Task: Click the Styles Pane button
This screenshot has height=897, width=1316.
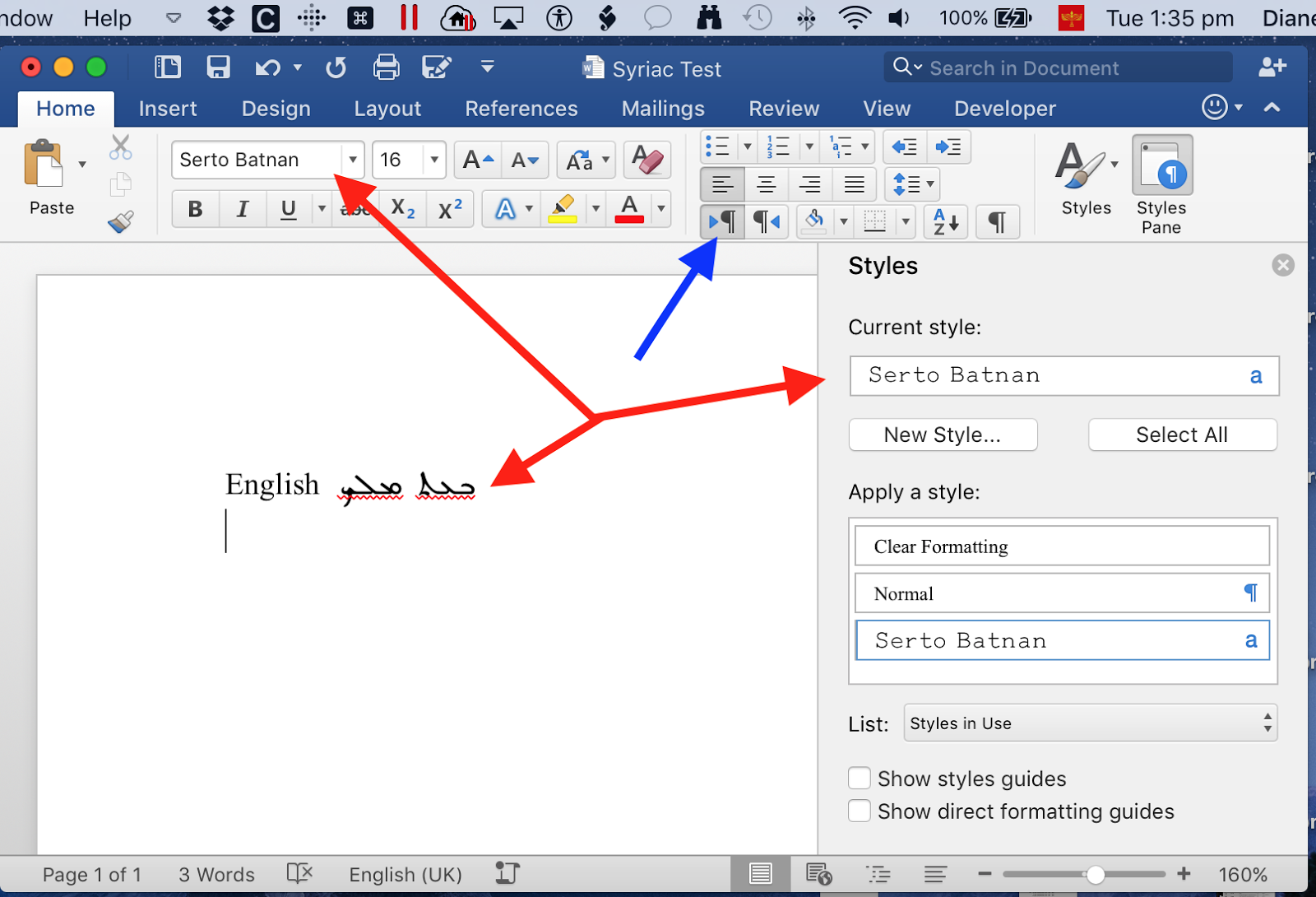Action: pos(1161,185)
